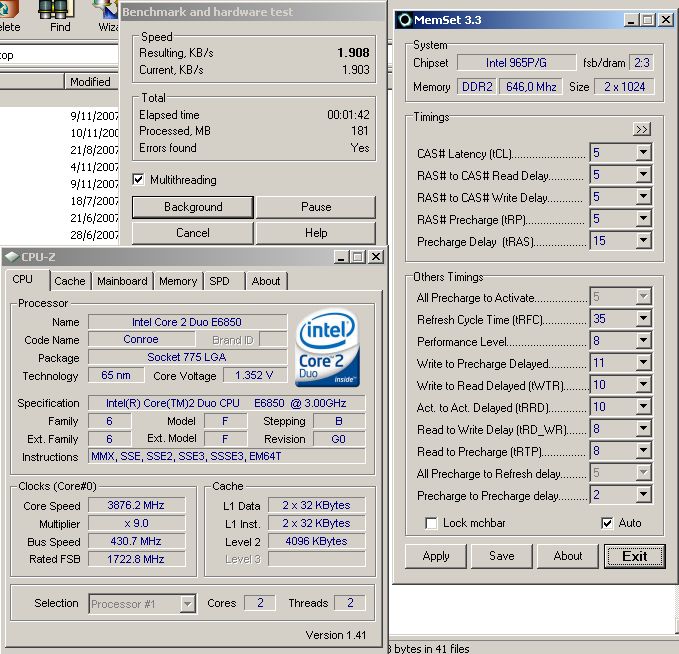Viewport: 679px width, 654px height.
Task: Click Help in benchmark dialog
Action: click(x=316, y=233)
